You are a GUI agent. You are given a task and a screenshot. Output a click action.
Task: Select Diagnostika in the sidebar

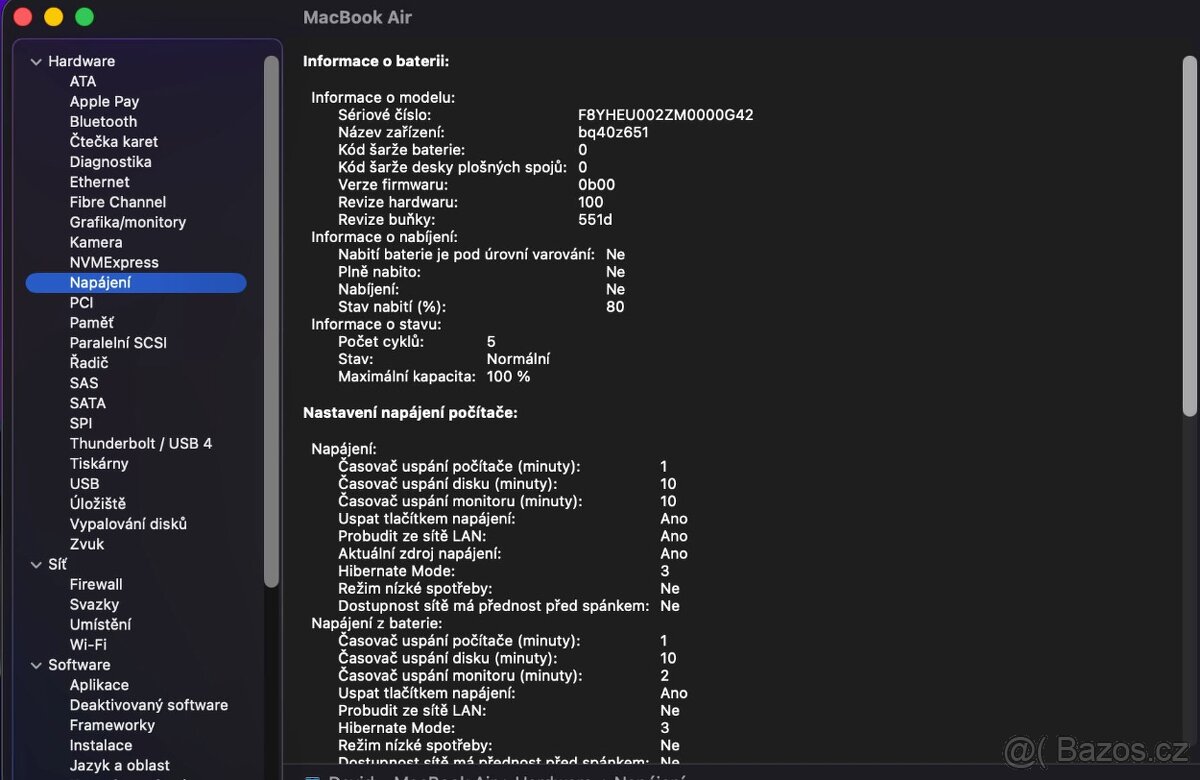click(x=110, y=162)
